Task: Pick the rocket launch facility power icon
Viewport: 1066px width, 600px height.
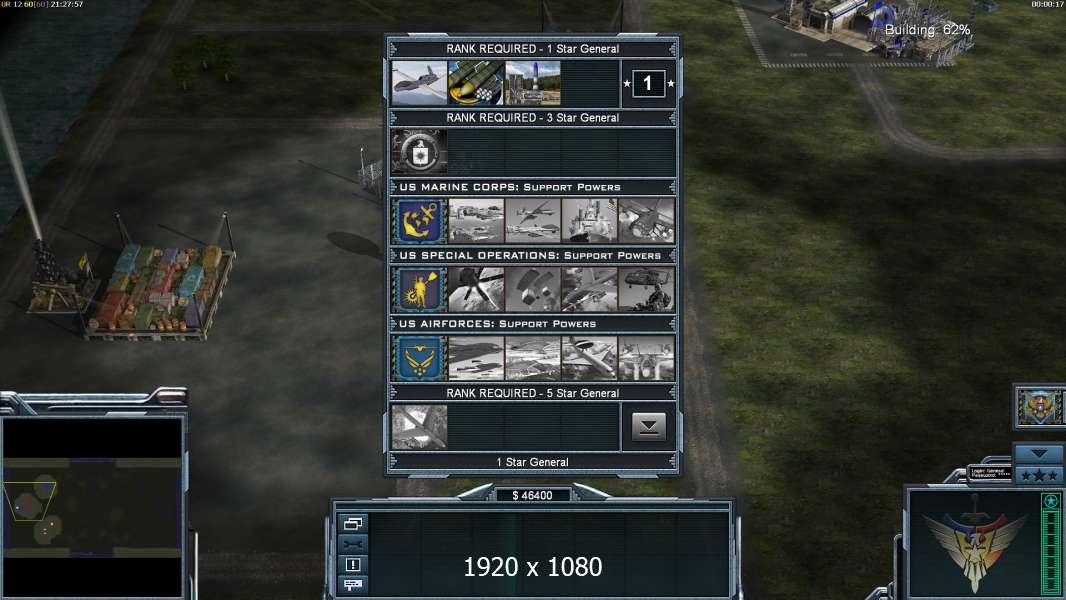Action: 533,83
